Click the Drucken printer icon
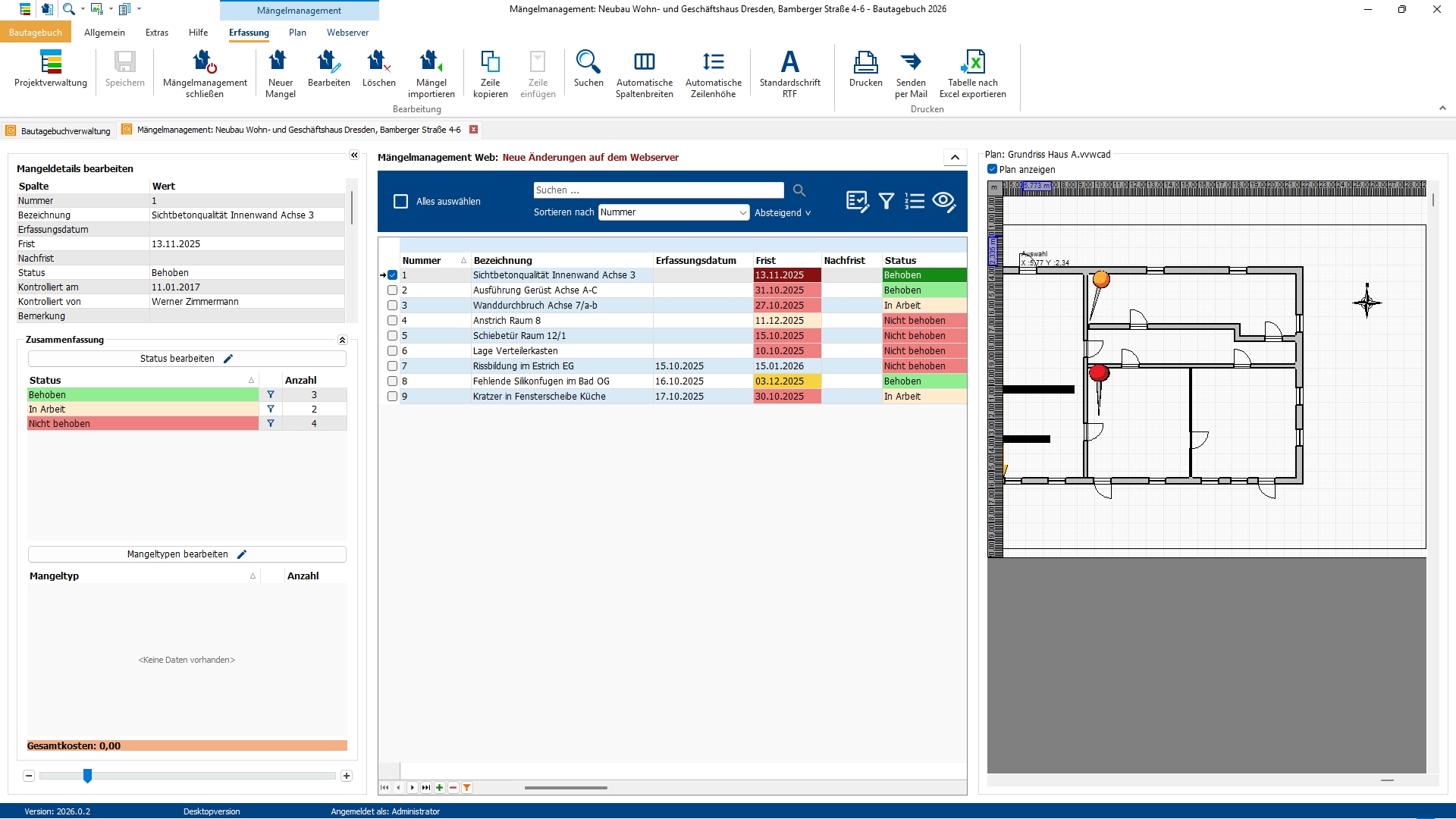 (865, 63)
